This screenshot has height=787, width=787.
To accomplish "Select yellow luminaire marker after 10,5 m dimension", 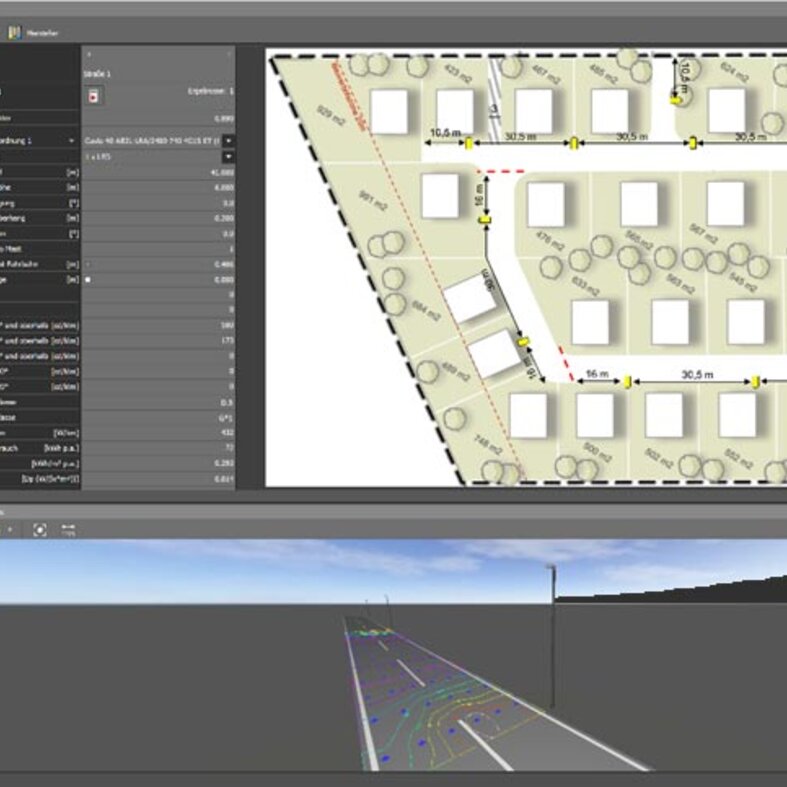I will (x=469, y=145).
